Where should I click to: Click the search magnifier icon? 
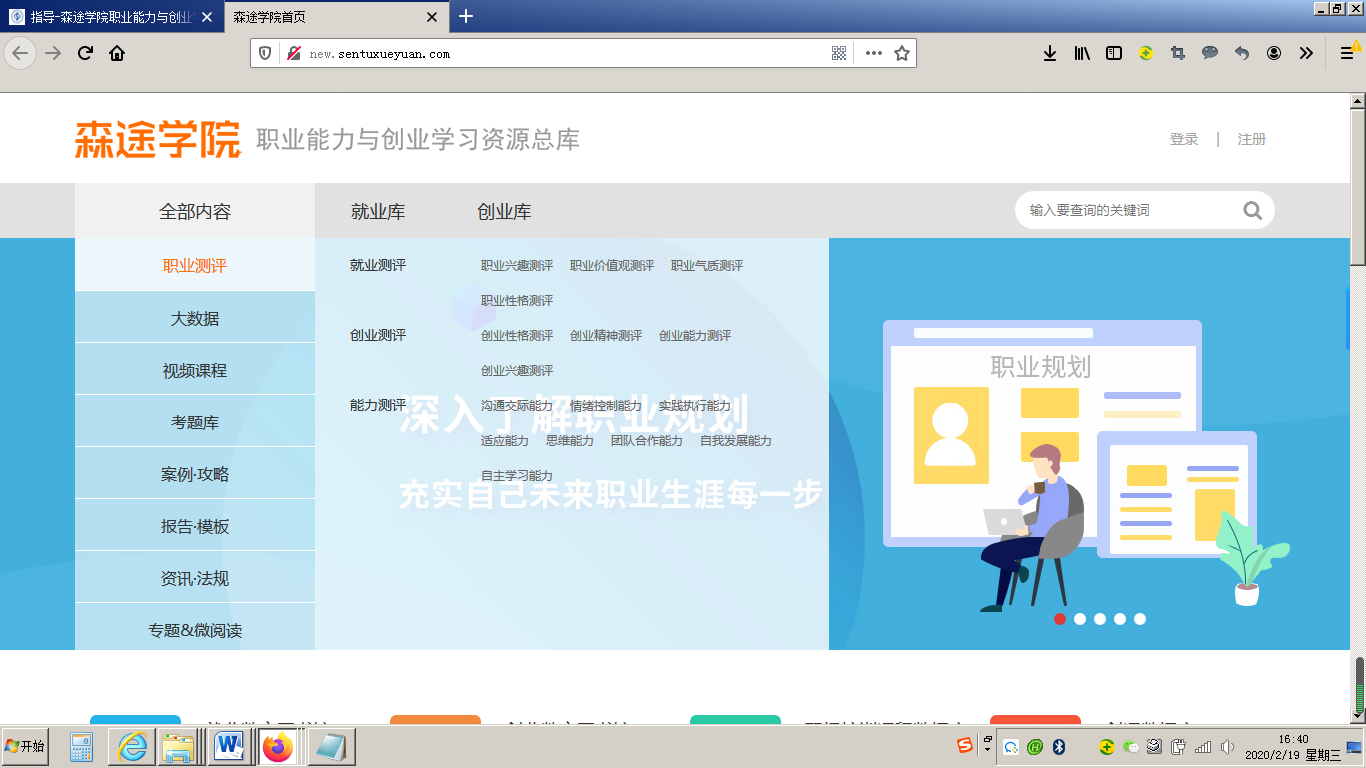click(1252, 210)
